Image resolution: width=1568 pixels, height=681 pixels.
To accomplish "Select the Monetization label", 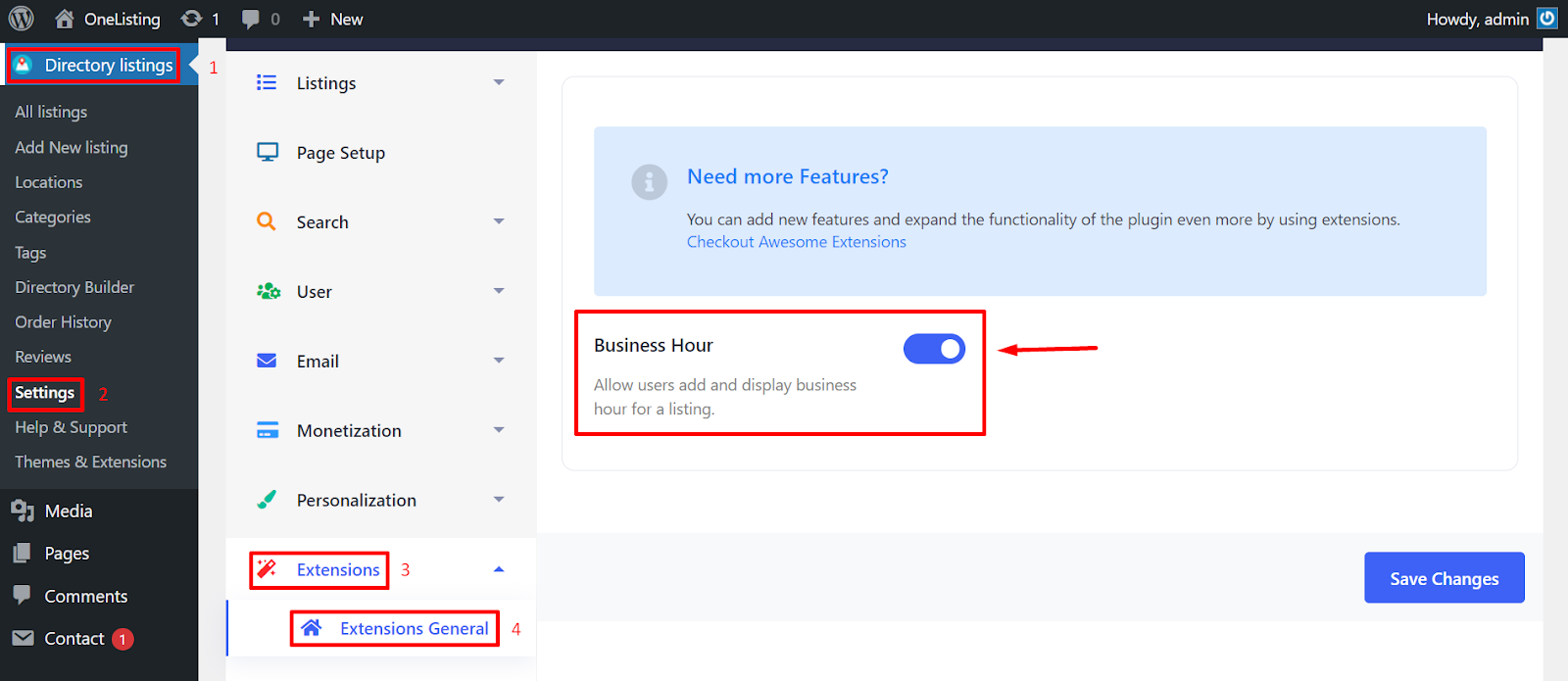I will (349, 430).
